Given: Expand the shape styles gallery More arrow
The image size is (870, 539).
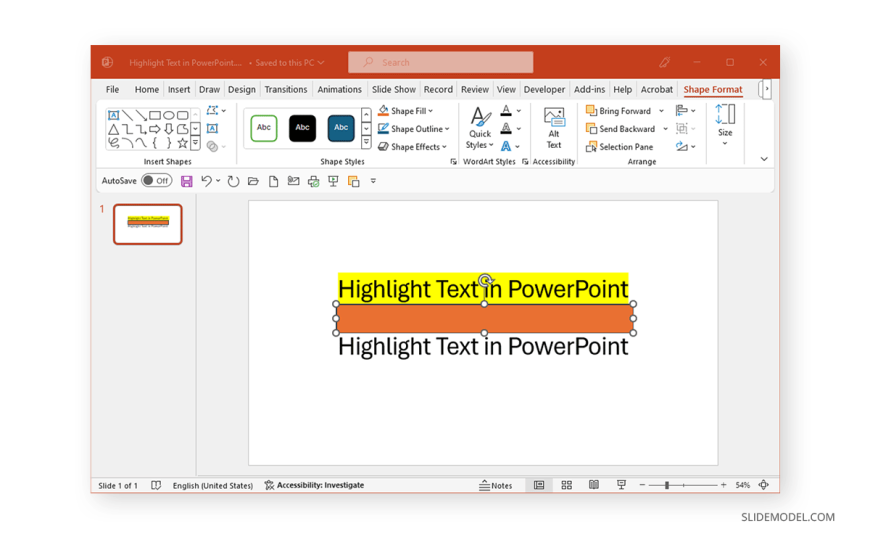Looking at the screenshot, I should coord(366,143).
